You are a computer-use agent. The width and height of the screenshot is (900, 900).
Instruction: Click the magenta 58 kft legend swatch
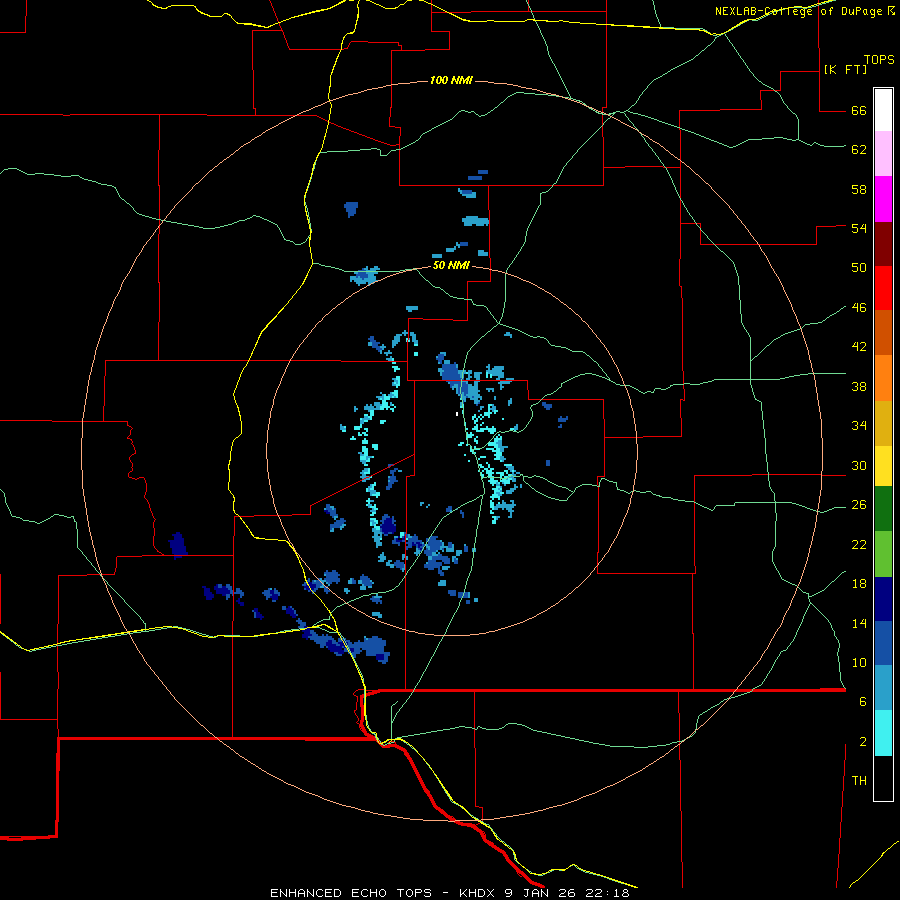pos(883,199)
